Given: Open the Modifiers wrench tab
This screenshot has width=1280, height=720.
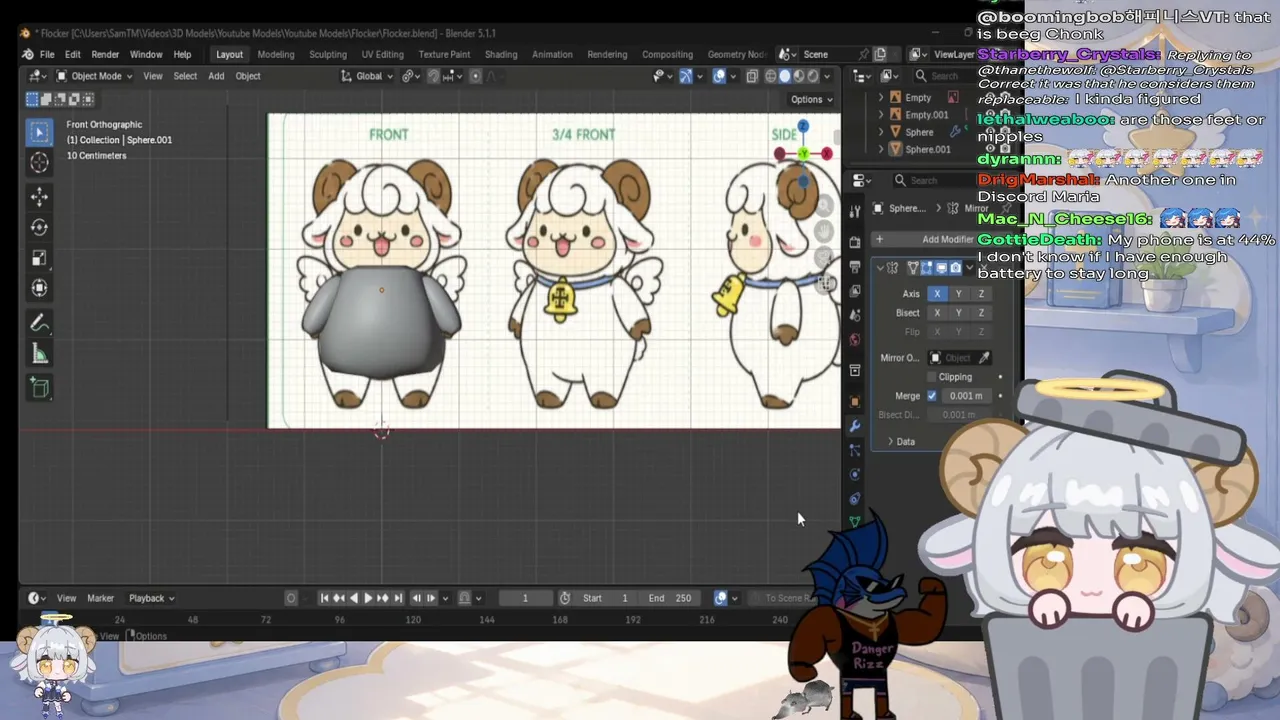Looking at the screenshot, I should tap(854, 426).
